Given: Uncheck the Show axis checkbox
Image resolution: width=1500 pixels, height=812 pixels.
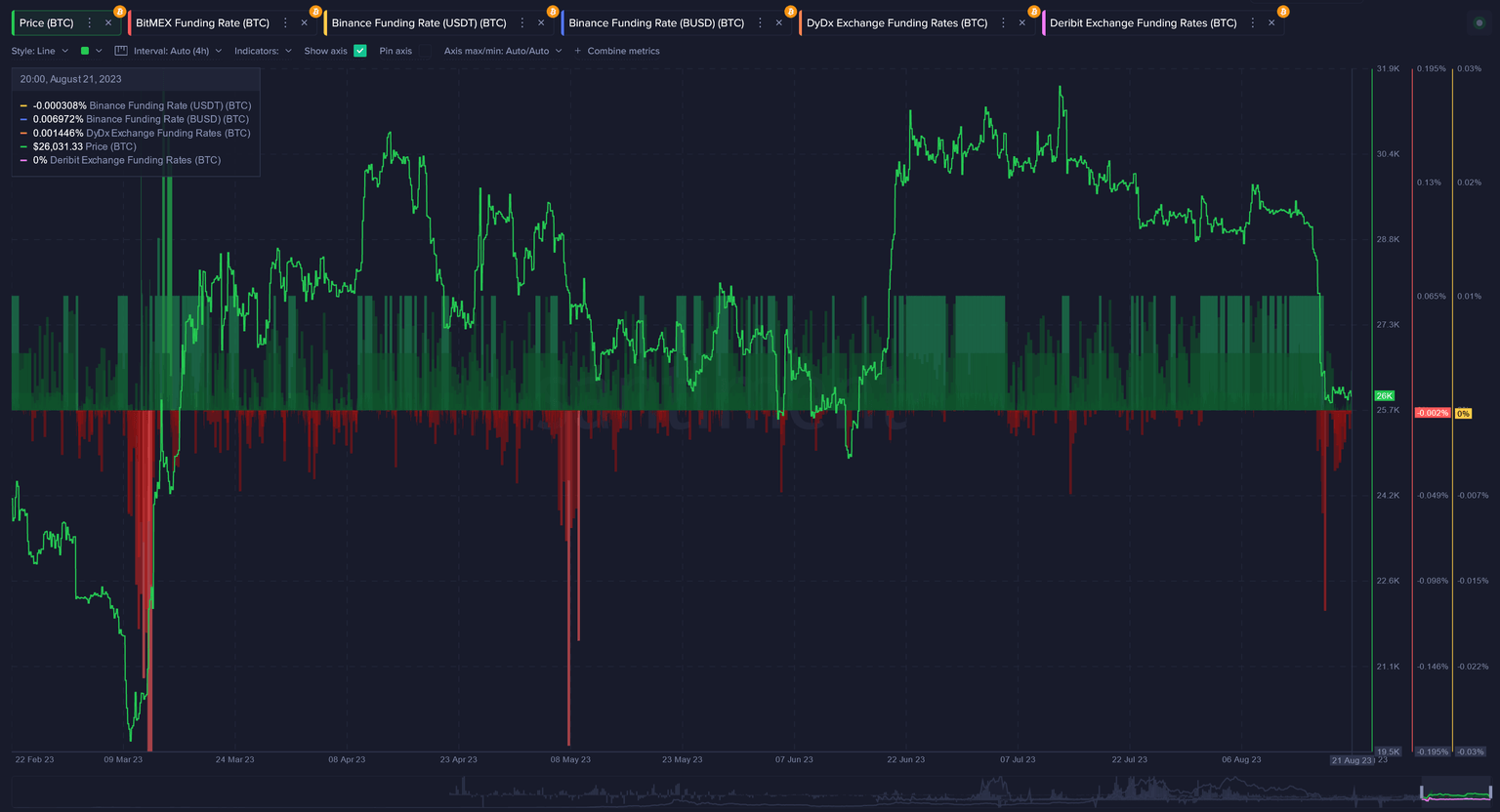Looking at the screenshot, I should click(360, 51).
